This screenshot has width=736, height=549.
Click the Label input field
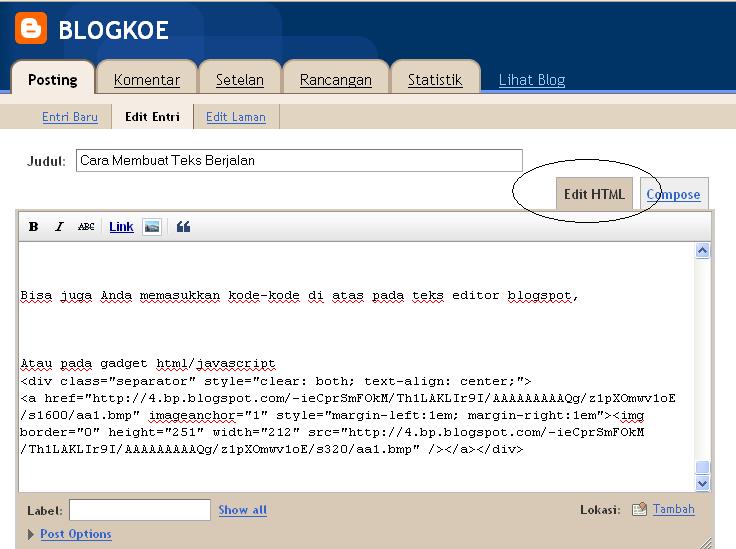(140, 510)
